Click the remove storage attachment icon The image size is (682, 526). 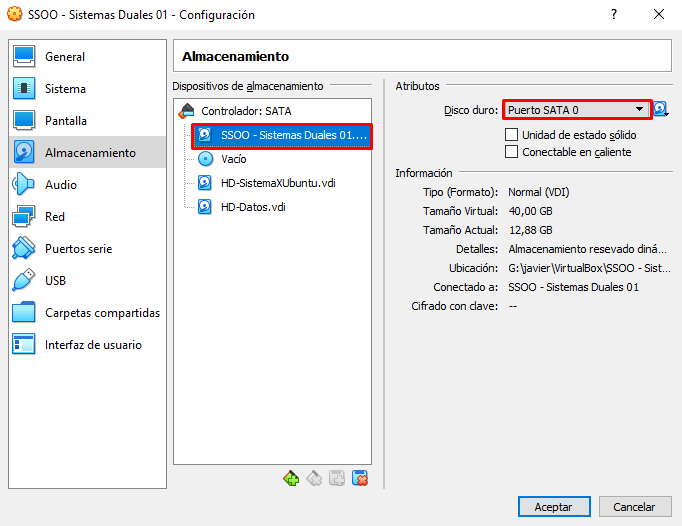(360, 478)
